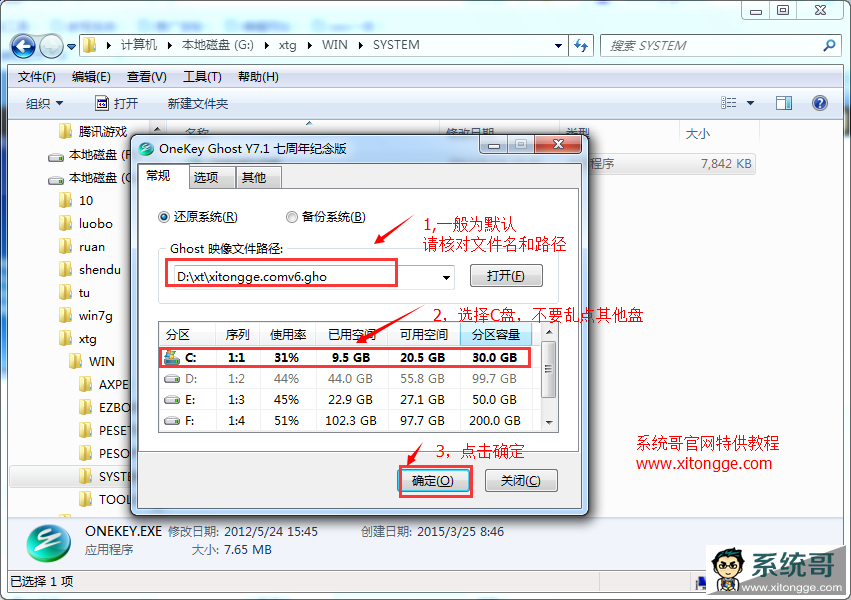
Task: Click the Explorer forward navigation arrow
Action: pos(52,46)
